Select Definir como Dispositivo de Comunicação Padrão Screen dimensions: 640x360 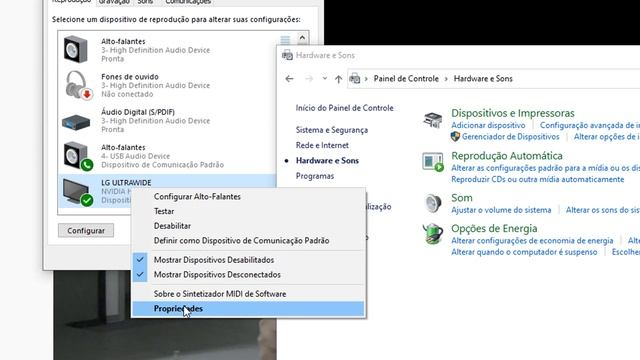pyautogui.click(x=248, y=240)
